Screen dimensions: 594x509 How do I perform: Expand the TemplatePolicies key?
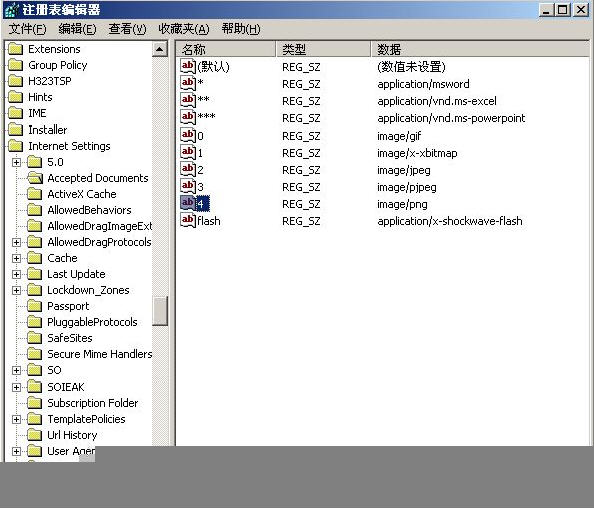(16, 419)
